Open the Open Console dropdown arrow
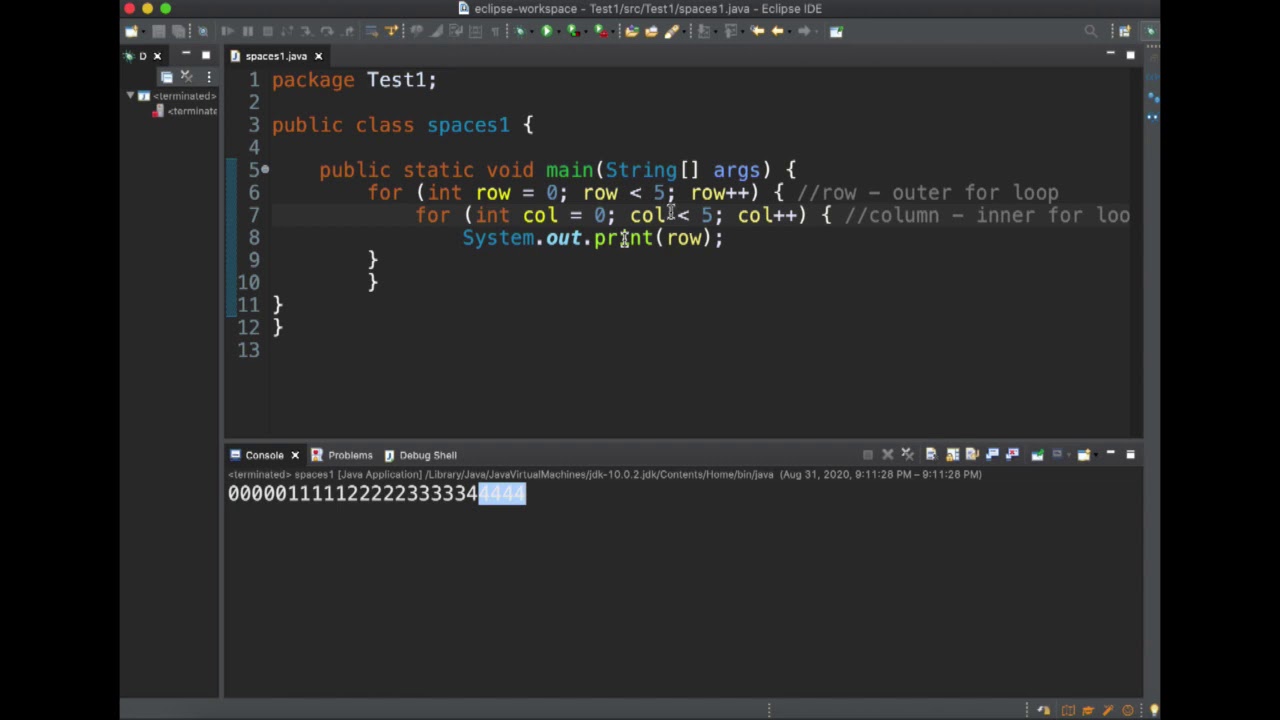Viewport: 1280px width, 720px height. pos(1096,455)
